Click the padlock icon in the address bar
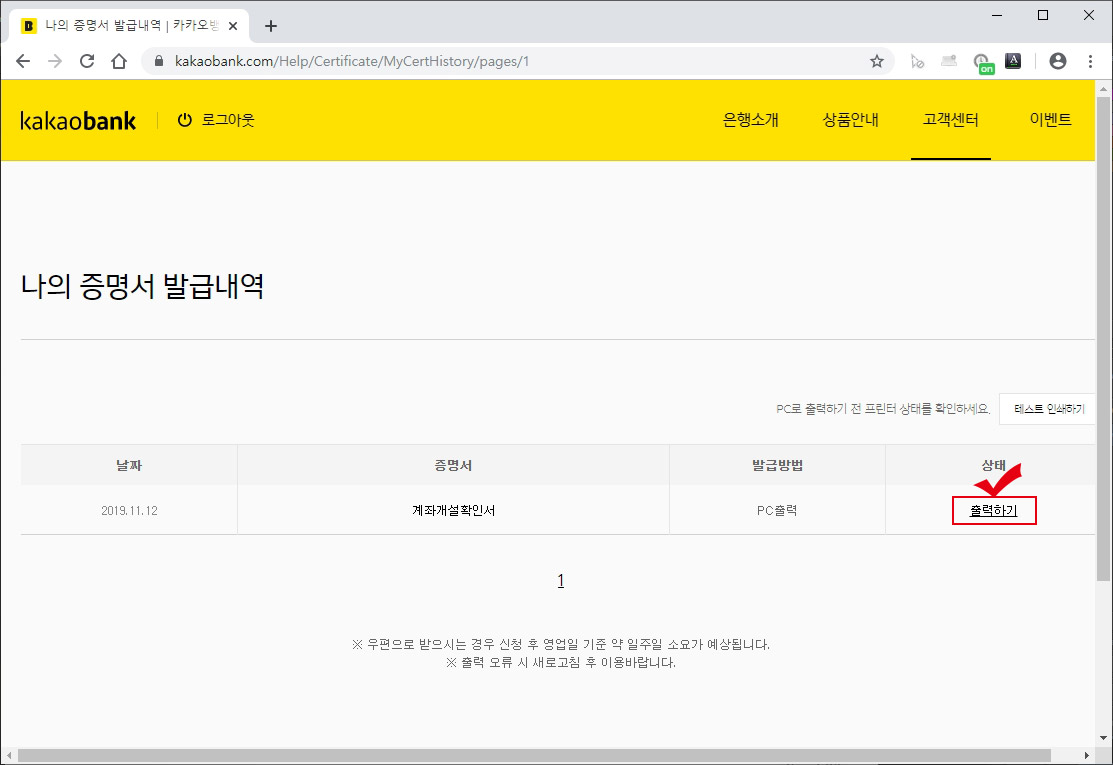 (x=158, y=60)
